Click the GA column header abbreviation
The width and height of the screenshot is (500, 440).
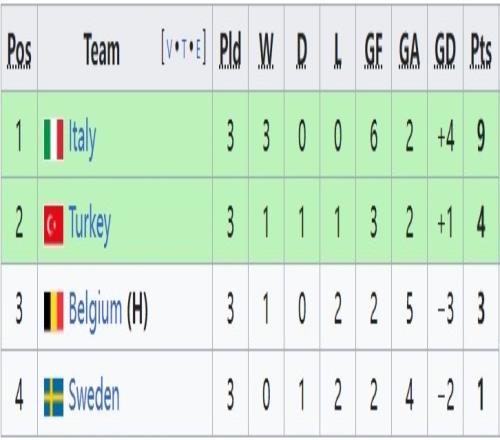click(x=409, y=50)
